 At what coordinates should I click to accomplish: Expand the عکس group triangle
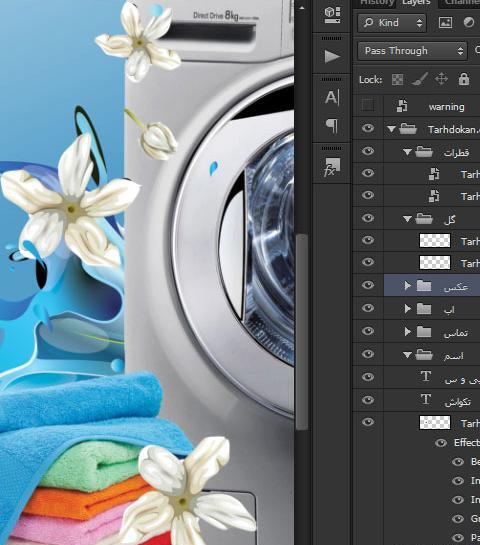click(x=407, y=286)
